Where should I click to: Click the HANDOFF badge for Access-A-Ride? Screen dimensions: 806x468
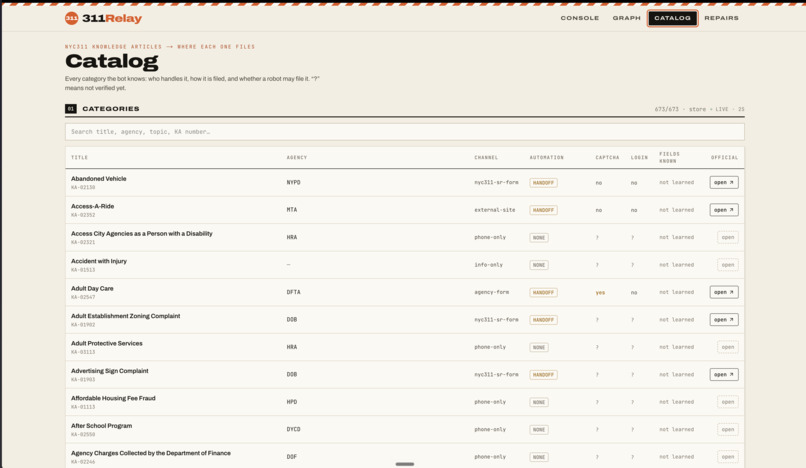tap(543, 210)
